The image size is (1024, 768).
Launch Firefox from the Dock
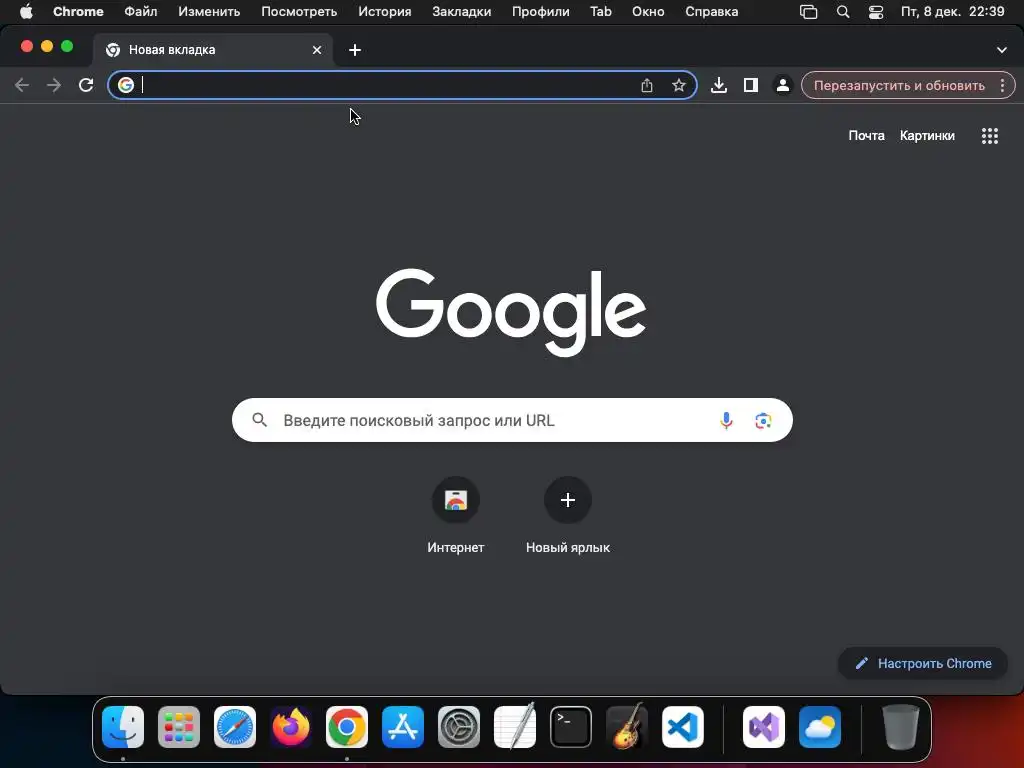(x=291, y=727)
